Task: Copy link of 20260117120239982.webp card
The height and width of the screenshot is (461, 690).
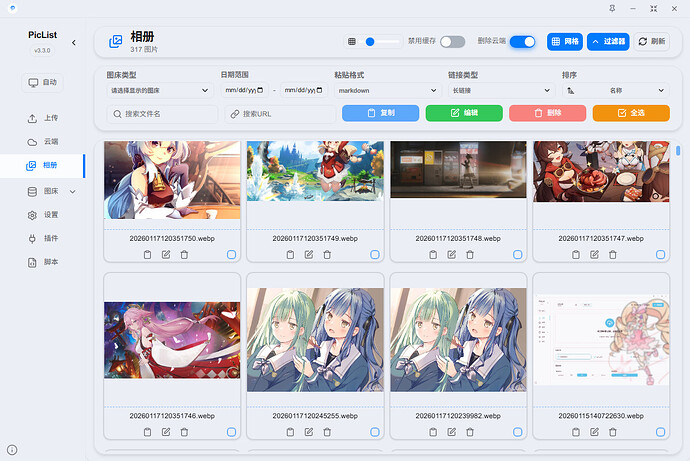Action: point(433,432)
